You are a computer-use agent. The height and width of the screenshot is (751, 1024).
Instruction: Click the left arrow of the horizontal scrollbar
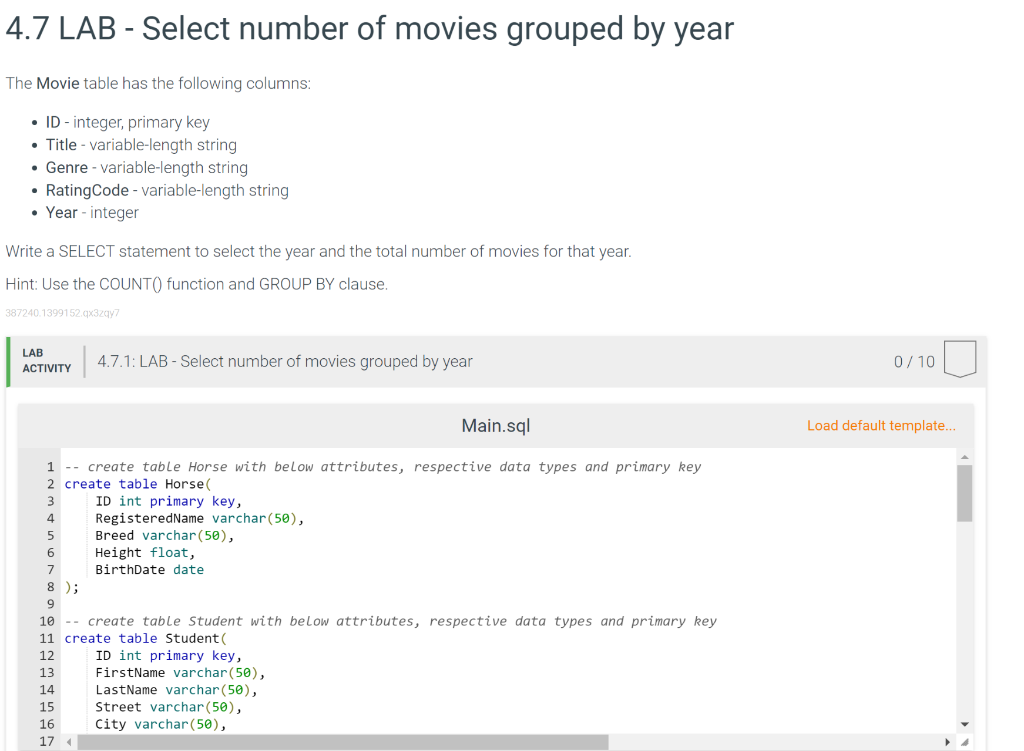tap(68, 742)
